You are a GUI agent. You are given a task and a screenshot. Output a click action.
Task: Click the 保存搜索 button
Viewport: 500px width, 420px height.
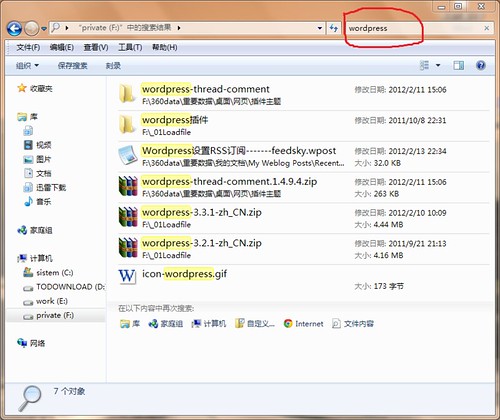coord(72,66)
